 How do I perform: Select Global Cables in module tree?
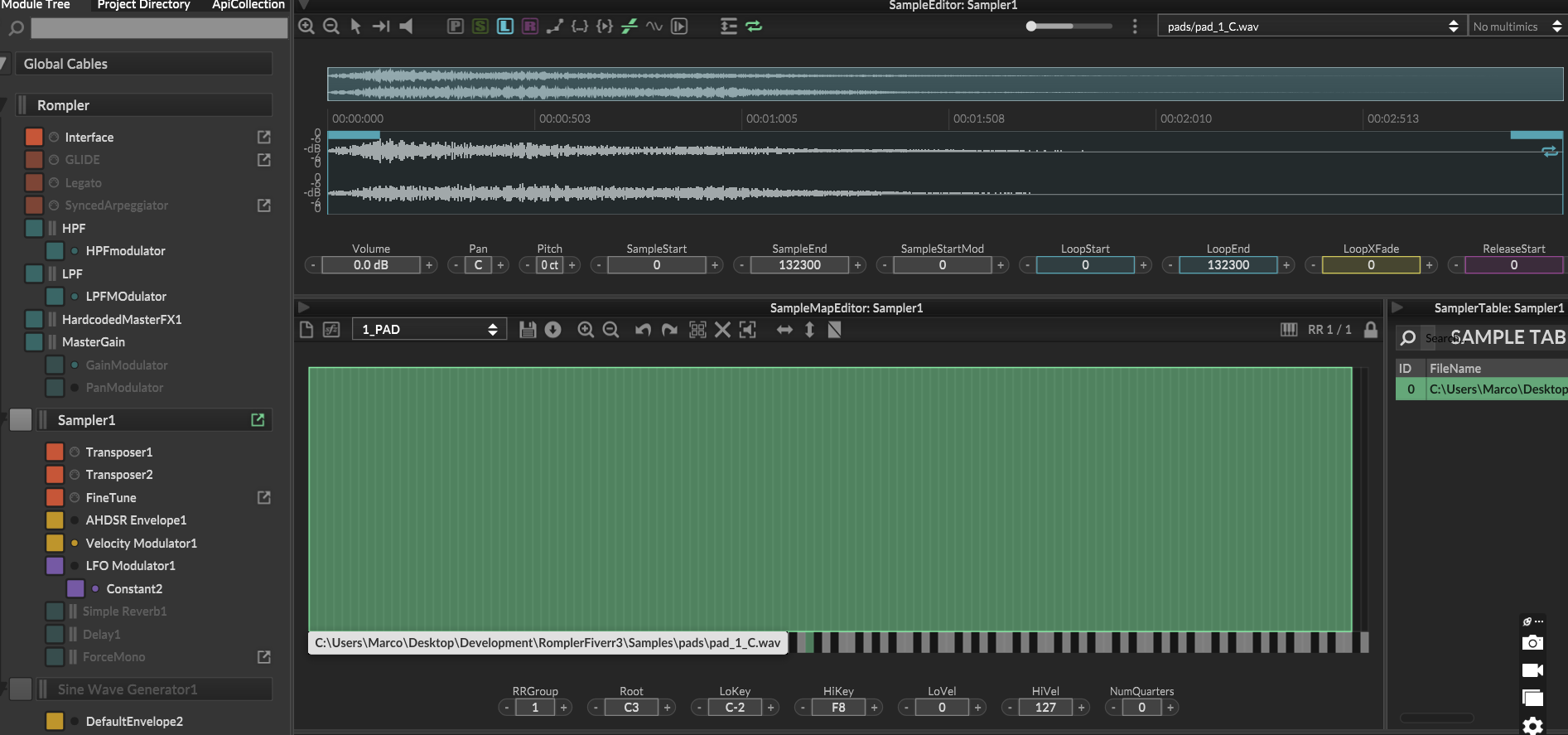pos(144,64)
